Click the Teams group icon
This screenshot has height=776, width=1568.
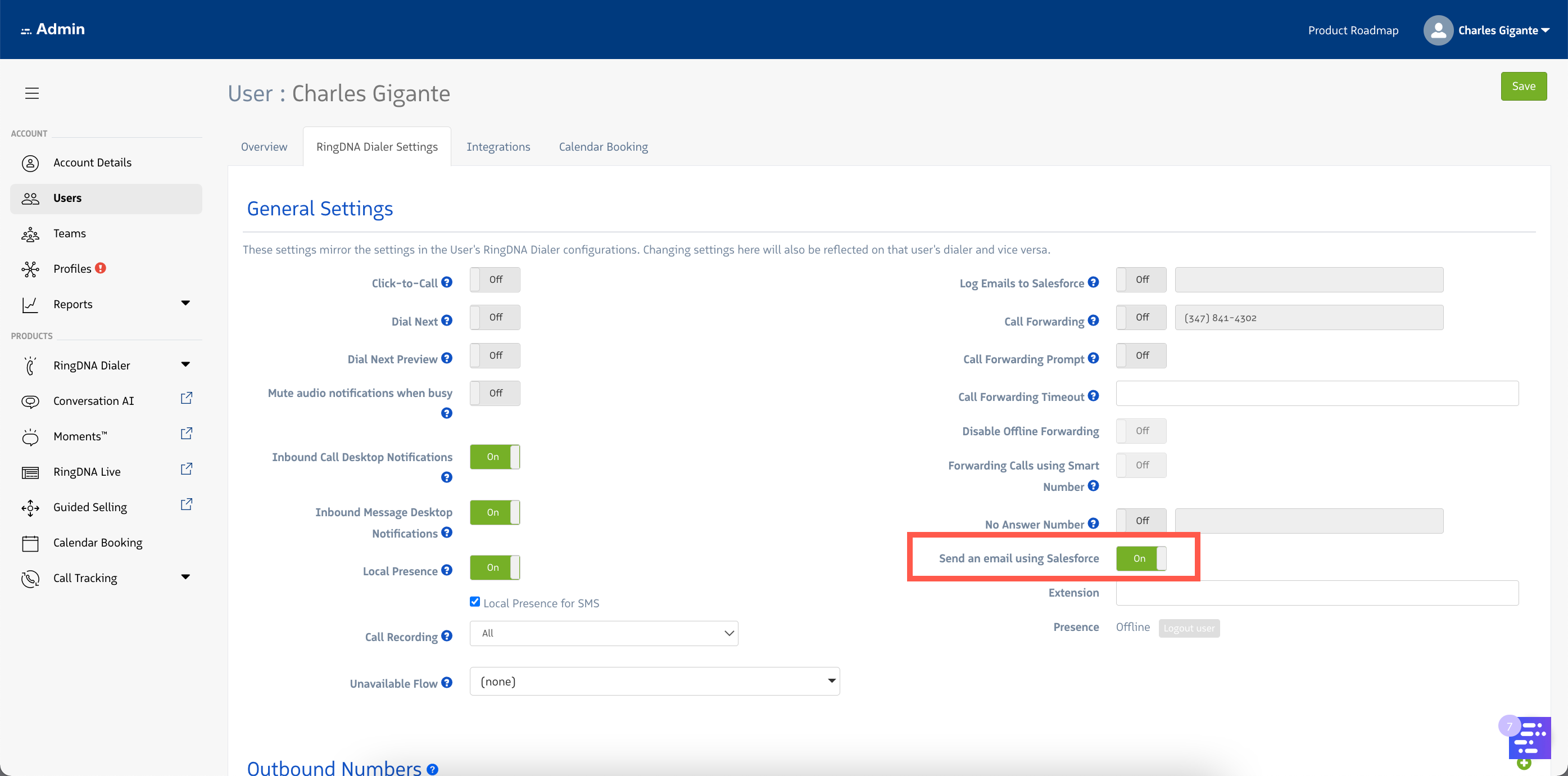30,234
